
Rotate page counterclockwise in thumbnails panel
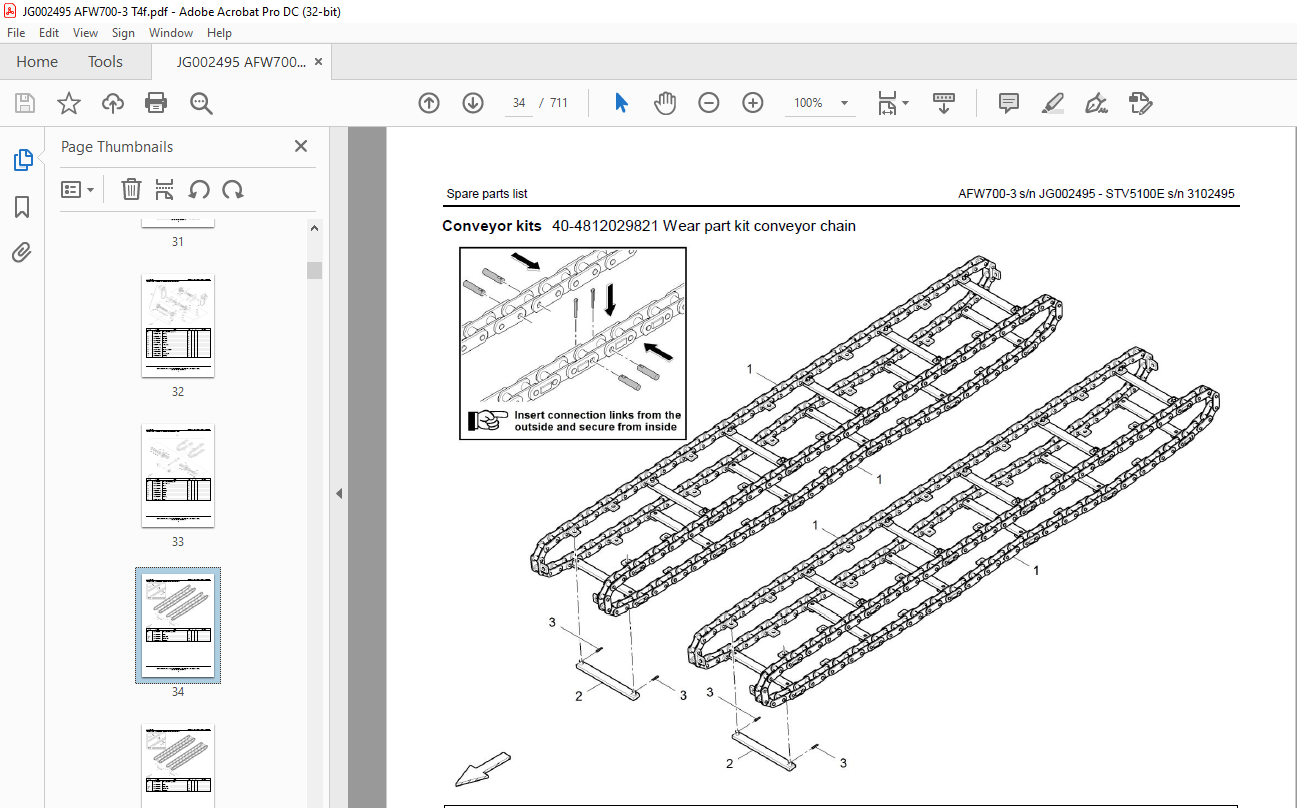point(199,189)
